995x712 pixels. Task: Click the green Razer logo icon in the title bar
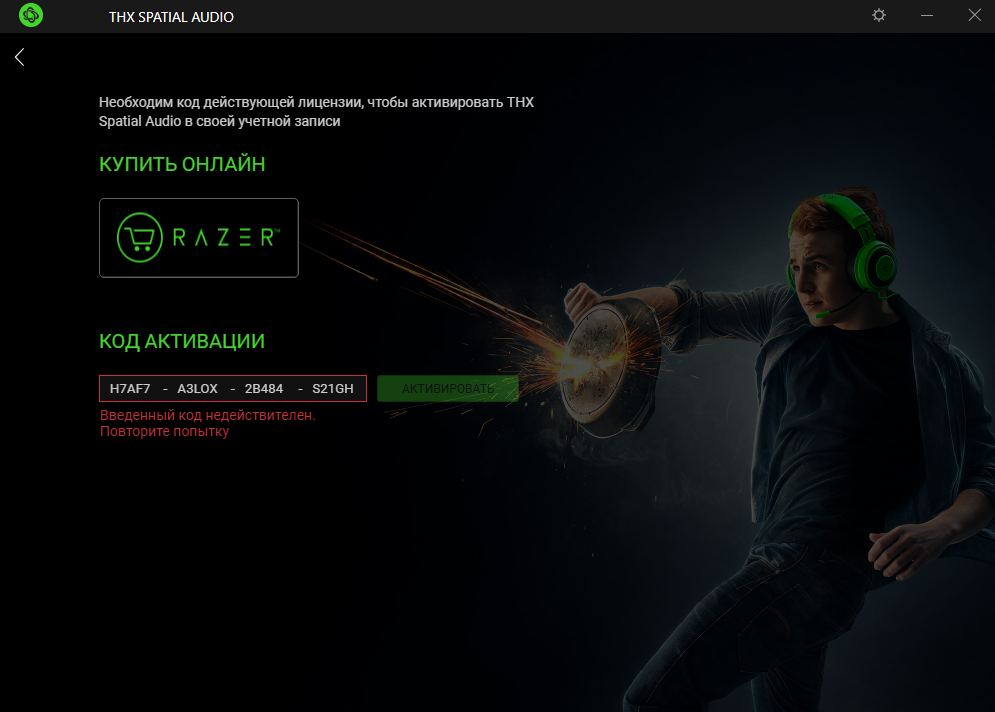click(30, 15)
